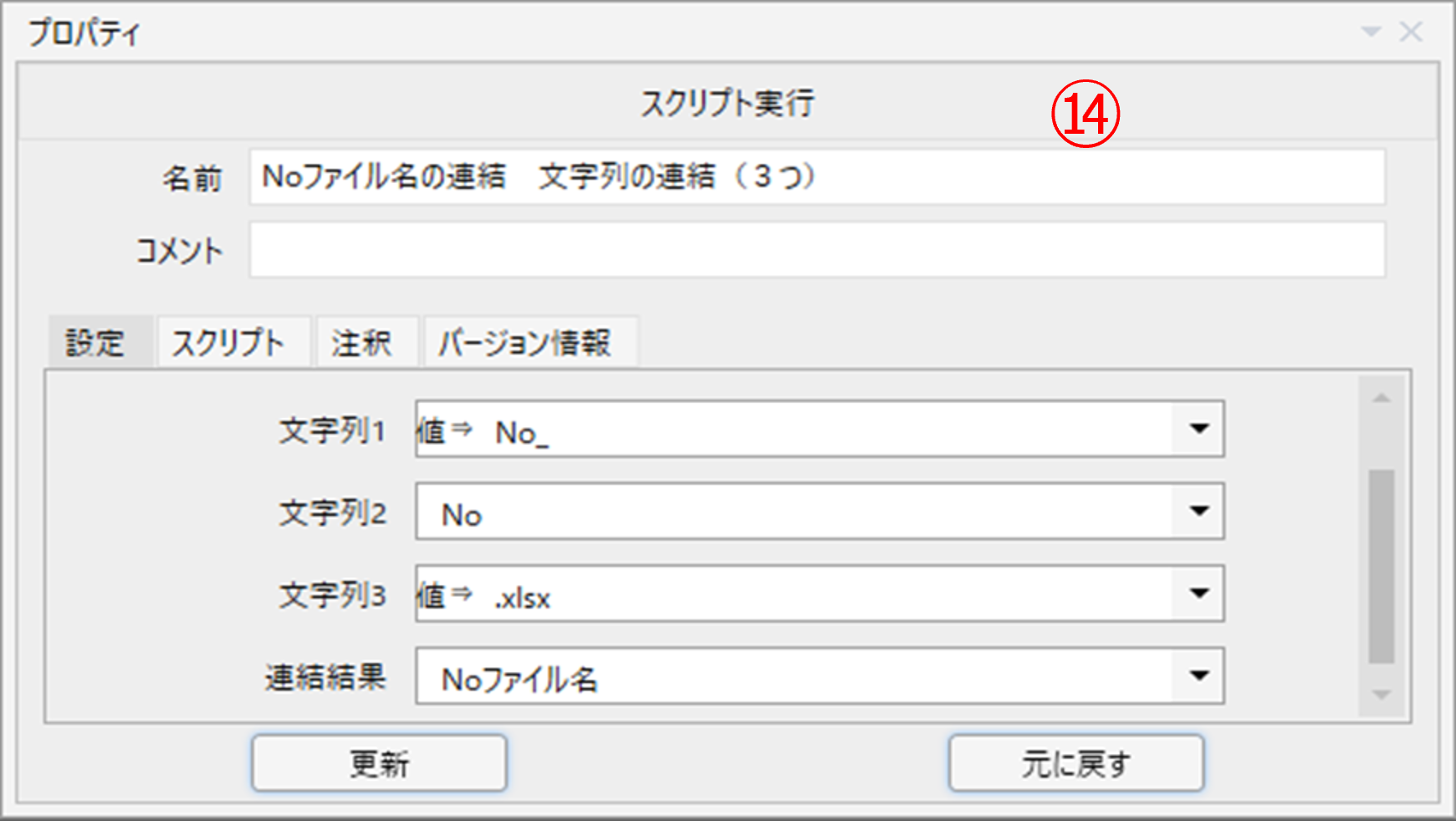Close the プロパティ panel
Image resolution: width=1456 pixels, height=821 pixels.
coord(1412,32)
